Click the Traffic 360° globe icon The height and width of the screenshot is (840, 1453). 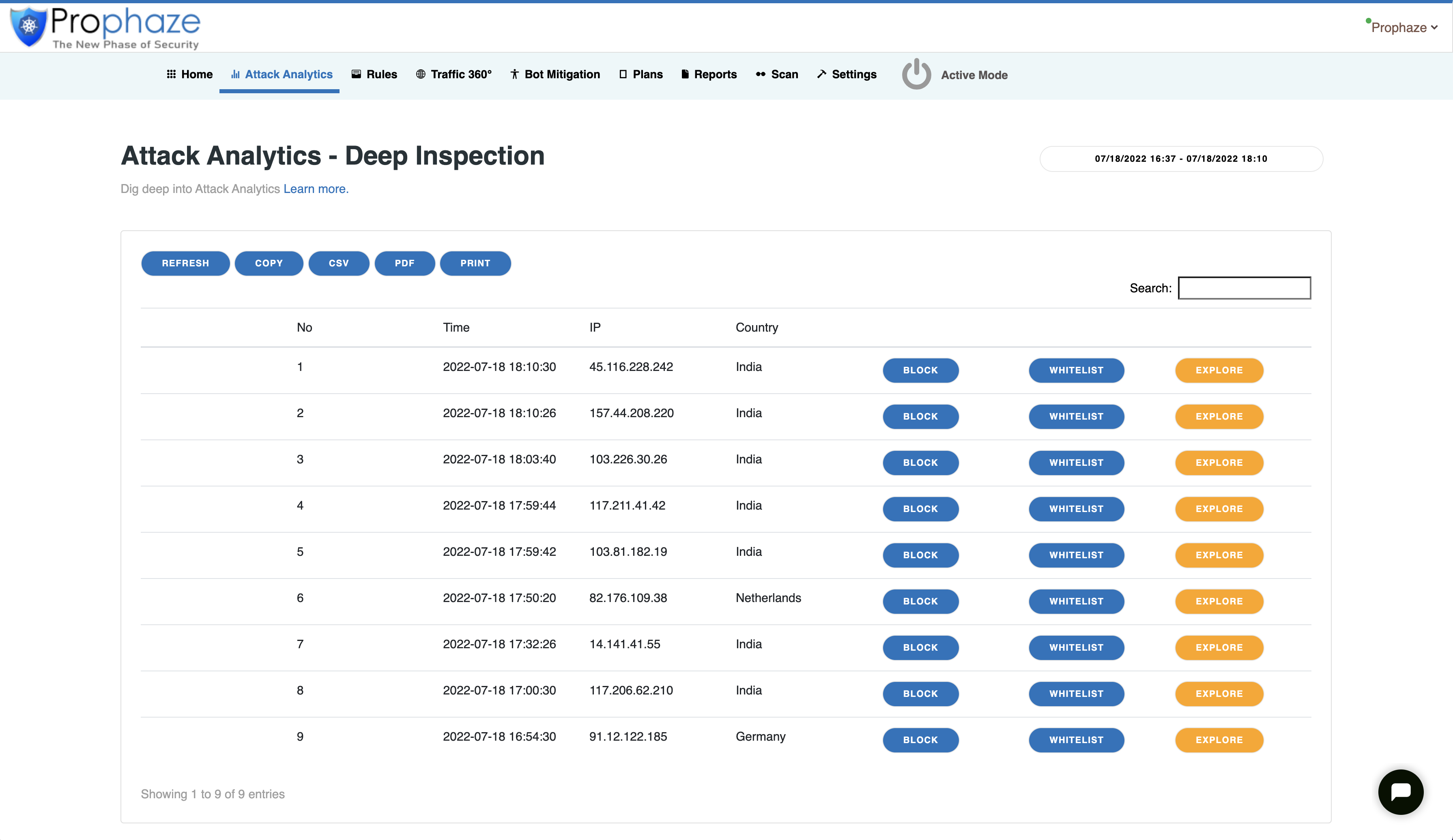click(x=421, y=74)
